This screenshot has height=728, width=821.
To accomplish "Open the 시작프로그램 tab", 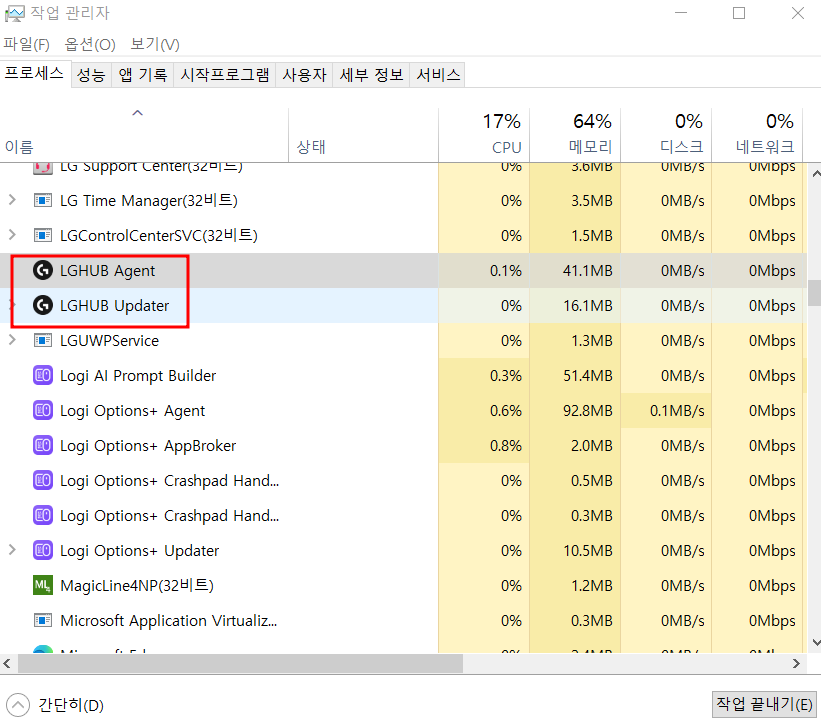I will [223, 74].
